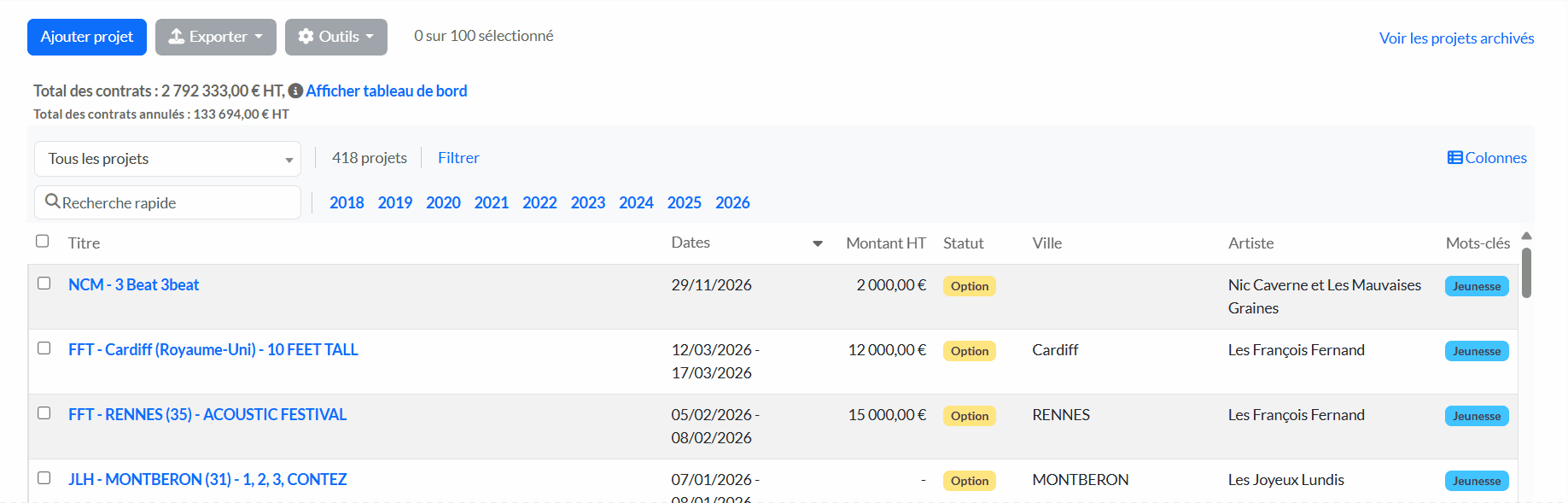Image resolution: width=1568 pixels, height=503 pixels.
Task: Open the Tous les projets selector
Action: coord(167,159)
